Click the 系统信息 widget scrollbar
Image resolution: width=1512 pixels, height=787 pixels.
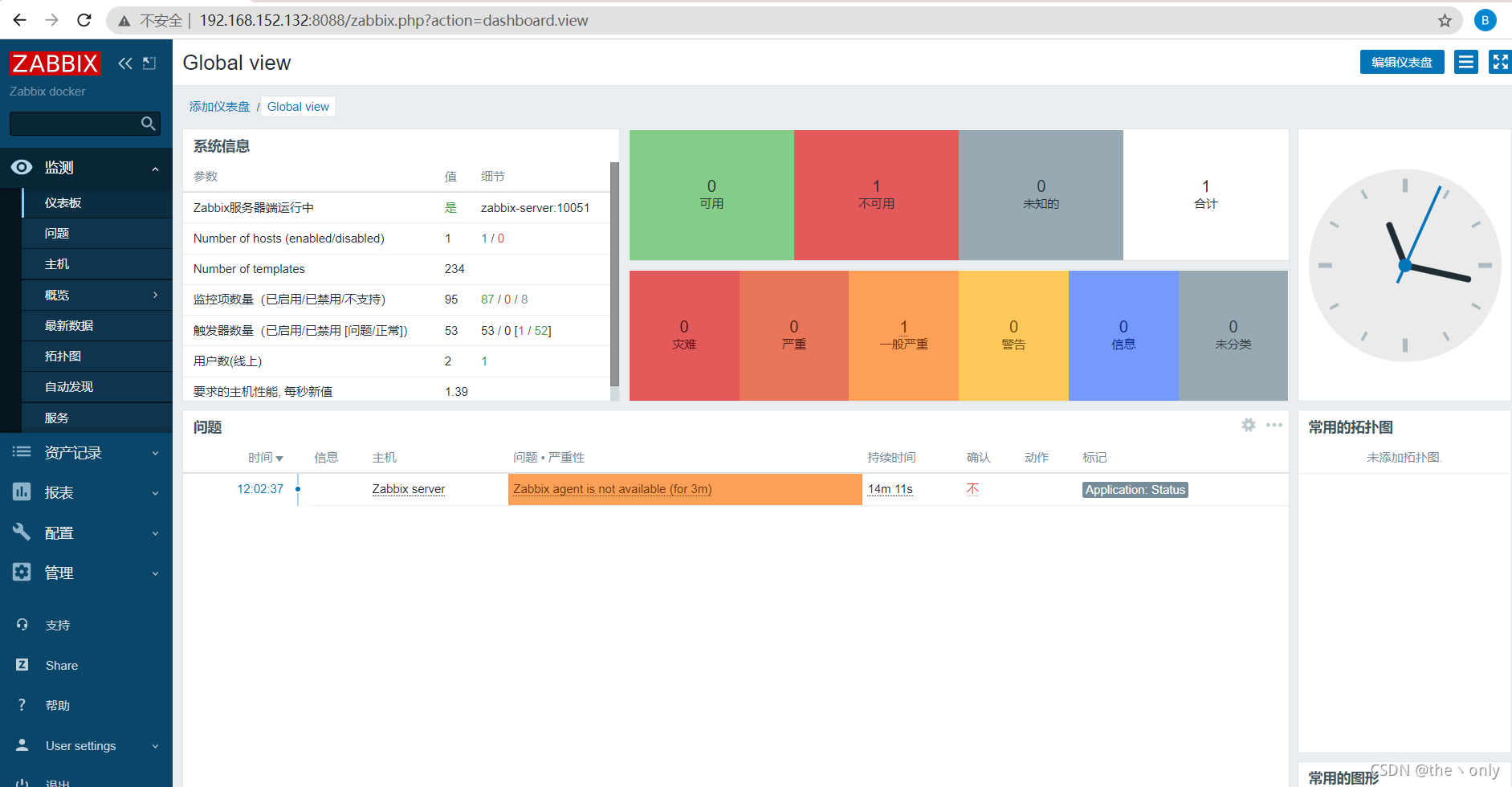point(615,275)
